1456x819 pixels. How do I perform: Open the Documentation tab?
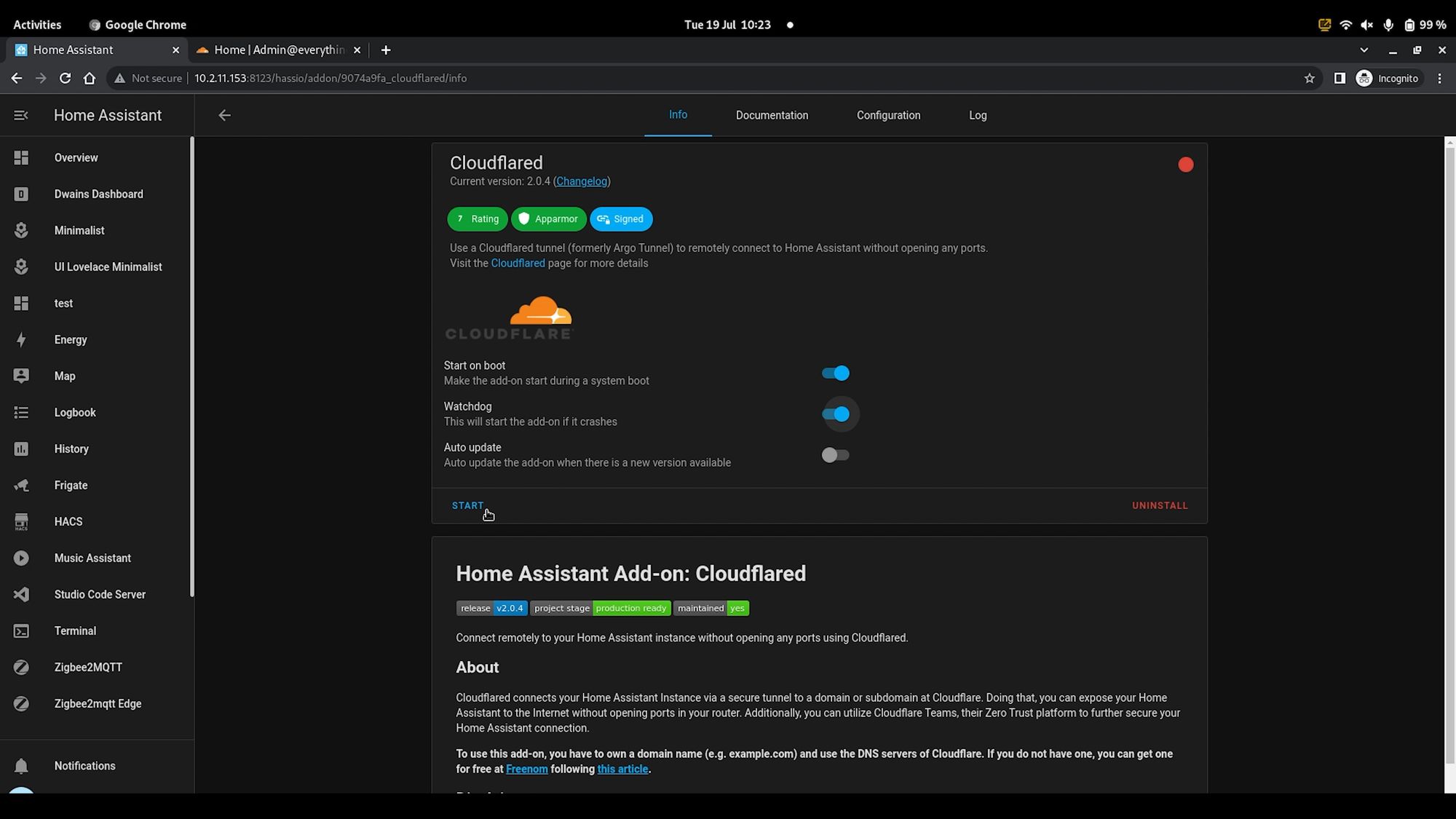(772, 115)
